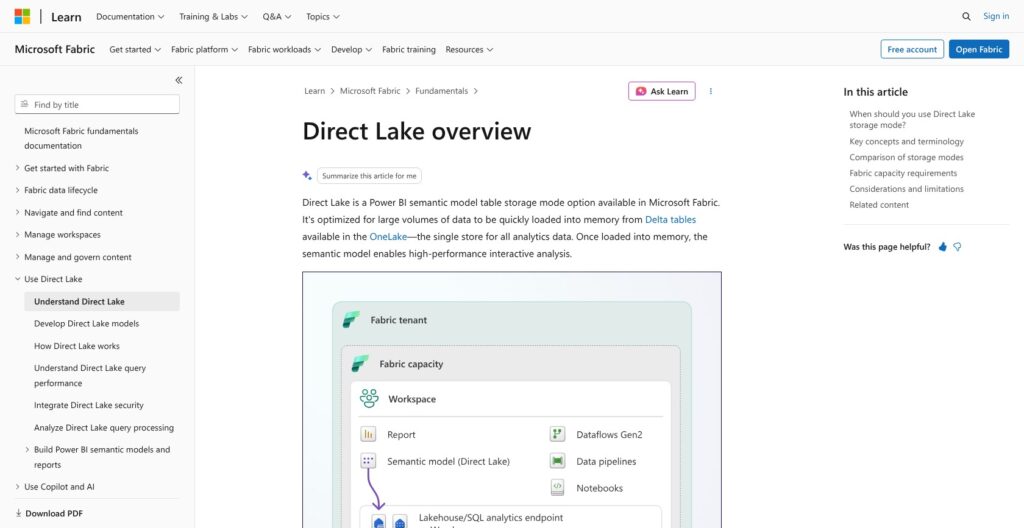Collapse the Use Direct Lake node
Image resolution: width=1024 pixels, height=528 pixels.
tap(18, 279)
